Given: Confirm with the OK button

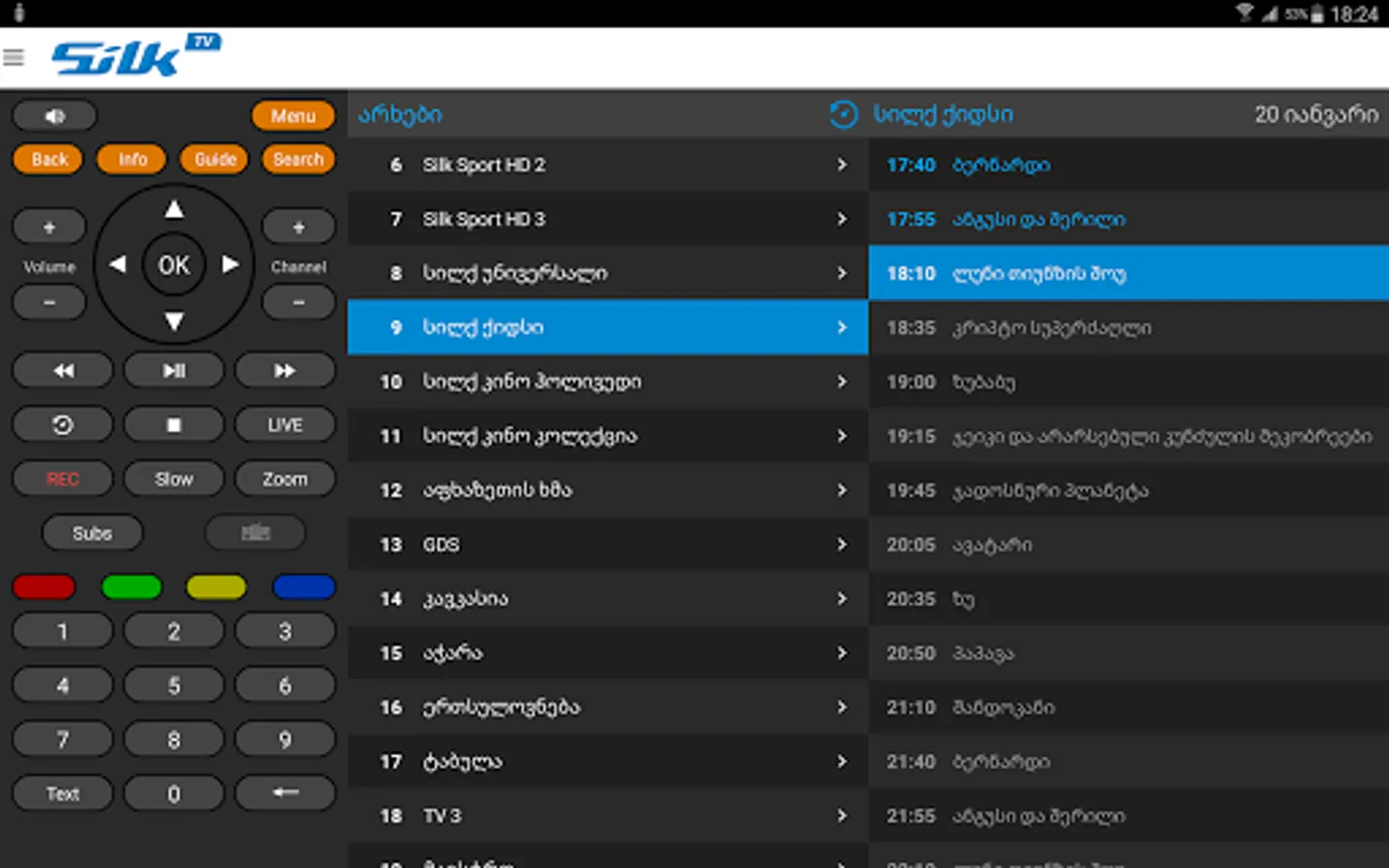Looking at the screenshot, I should pyautogui.click(x=174, y=265).
